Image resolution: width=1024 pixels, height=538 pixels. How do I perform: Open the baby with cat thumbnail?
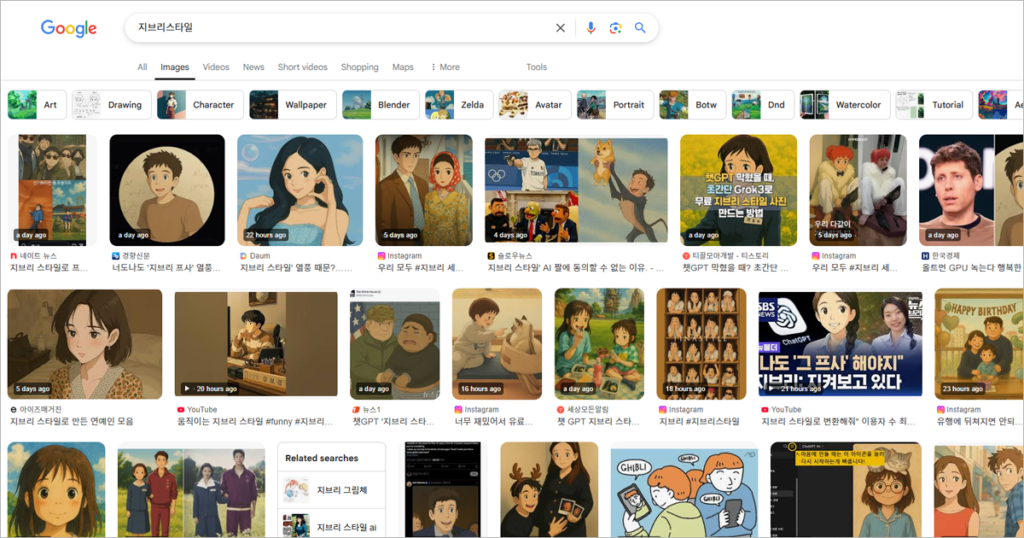[x=497, y=344]
